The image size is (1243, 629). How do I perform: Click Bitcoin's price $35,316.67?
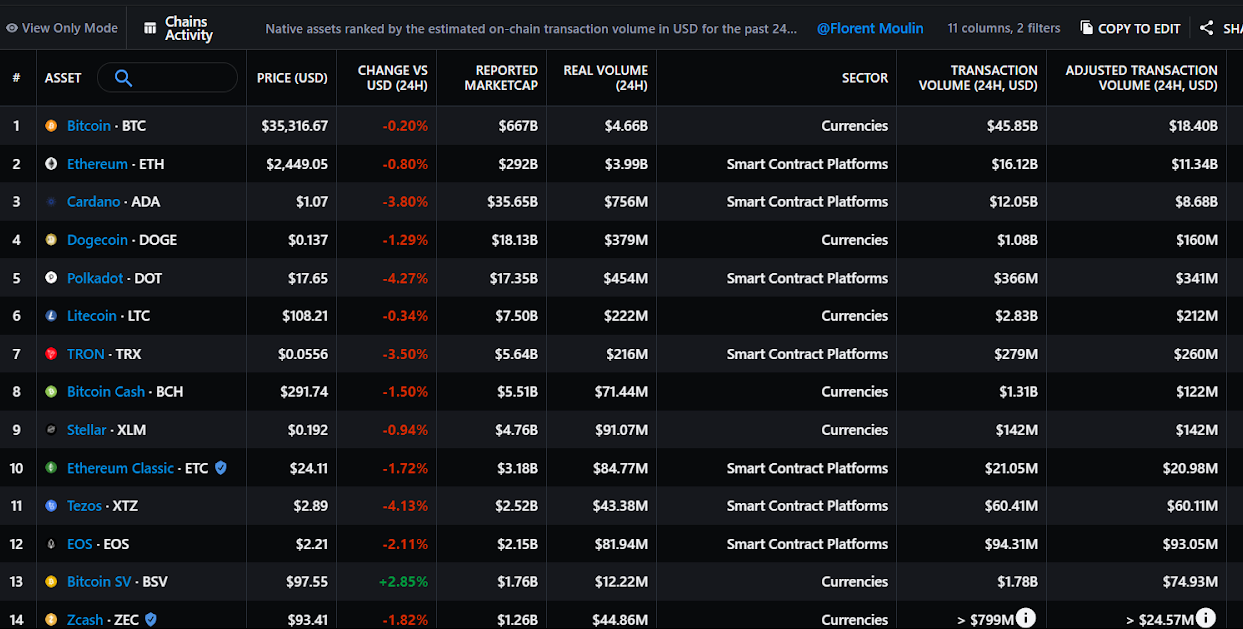pos(295,126)
